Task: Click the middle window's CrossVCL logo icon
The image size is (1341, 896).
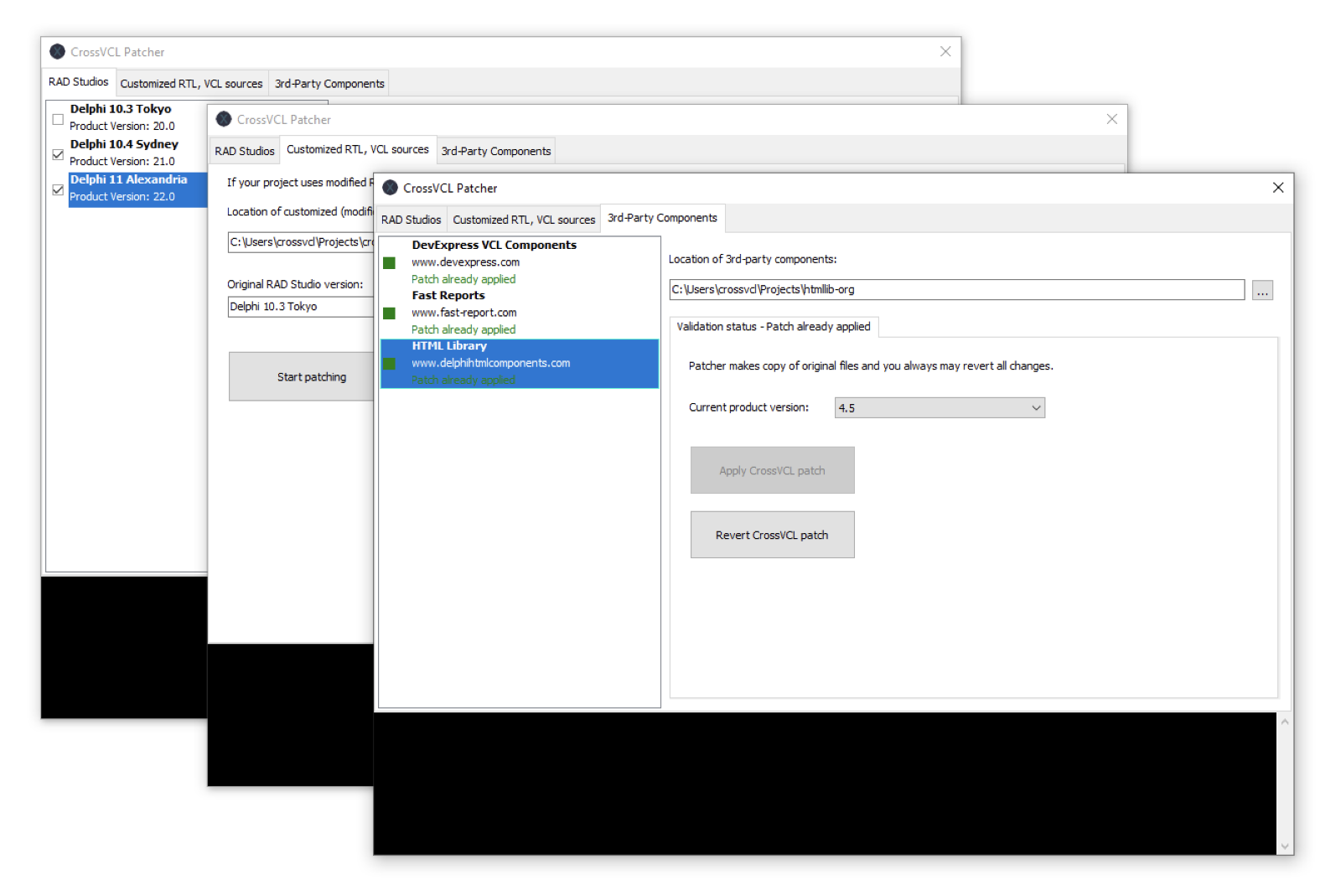Action: pos(224,119)
